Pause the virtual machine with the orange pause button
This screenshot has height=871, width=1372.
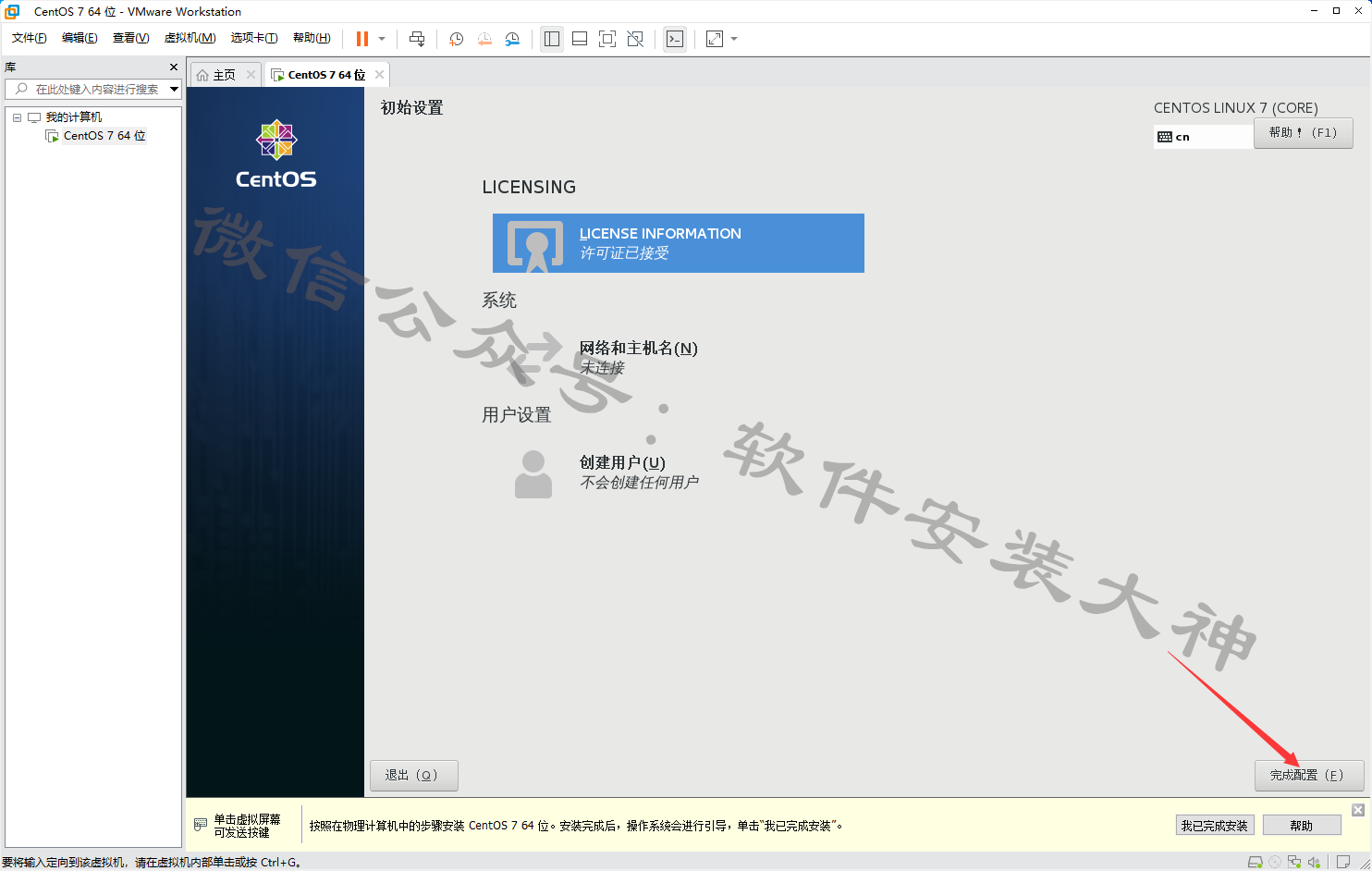click(x=362, y=39)
